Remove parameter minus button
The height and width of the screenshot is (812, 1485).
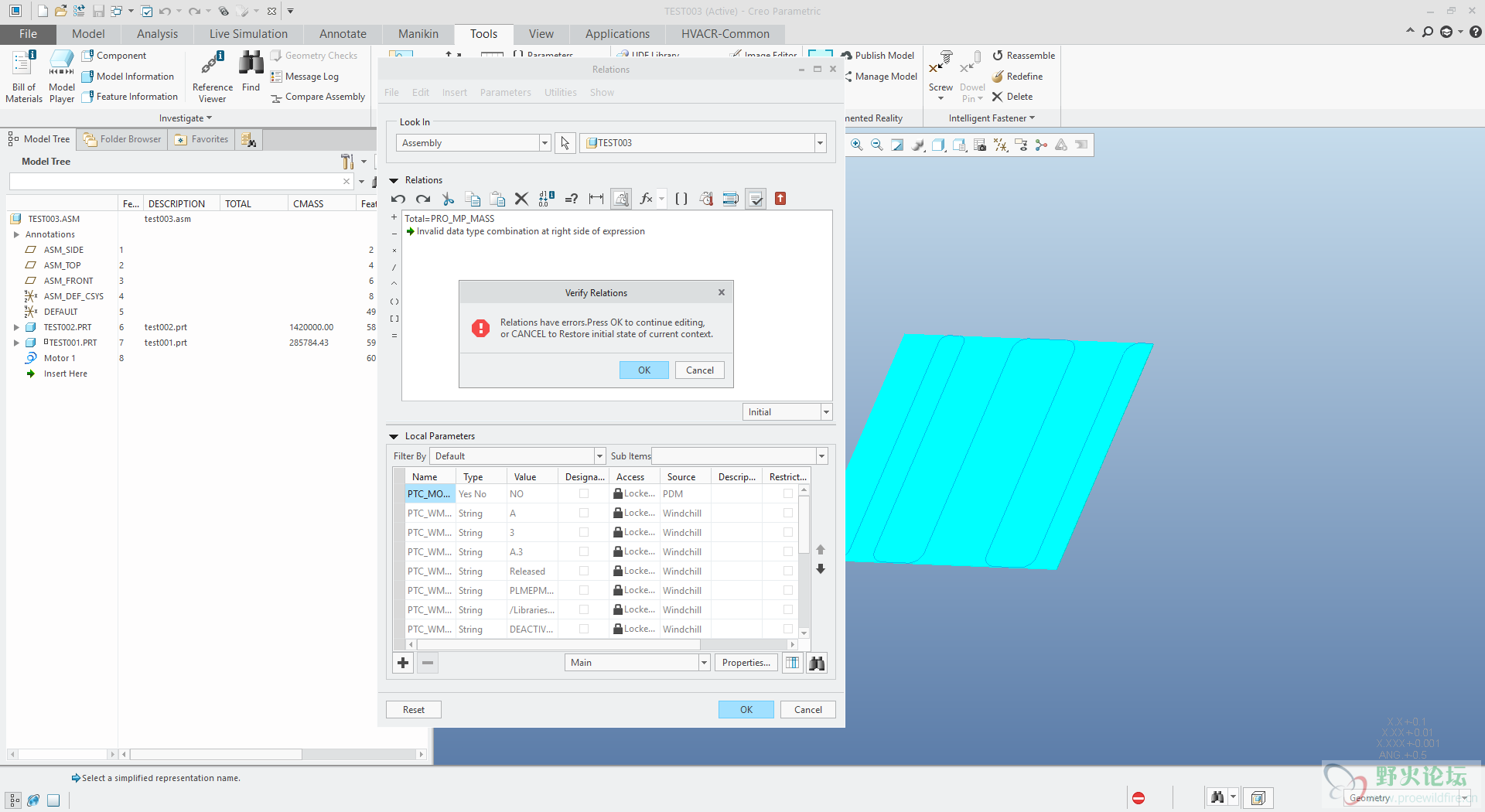[428, 663]
